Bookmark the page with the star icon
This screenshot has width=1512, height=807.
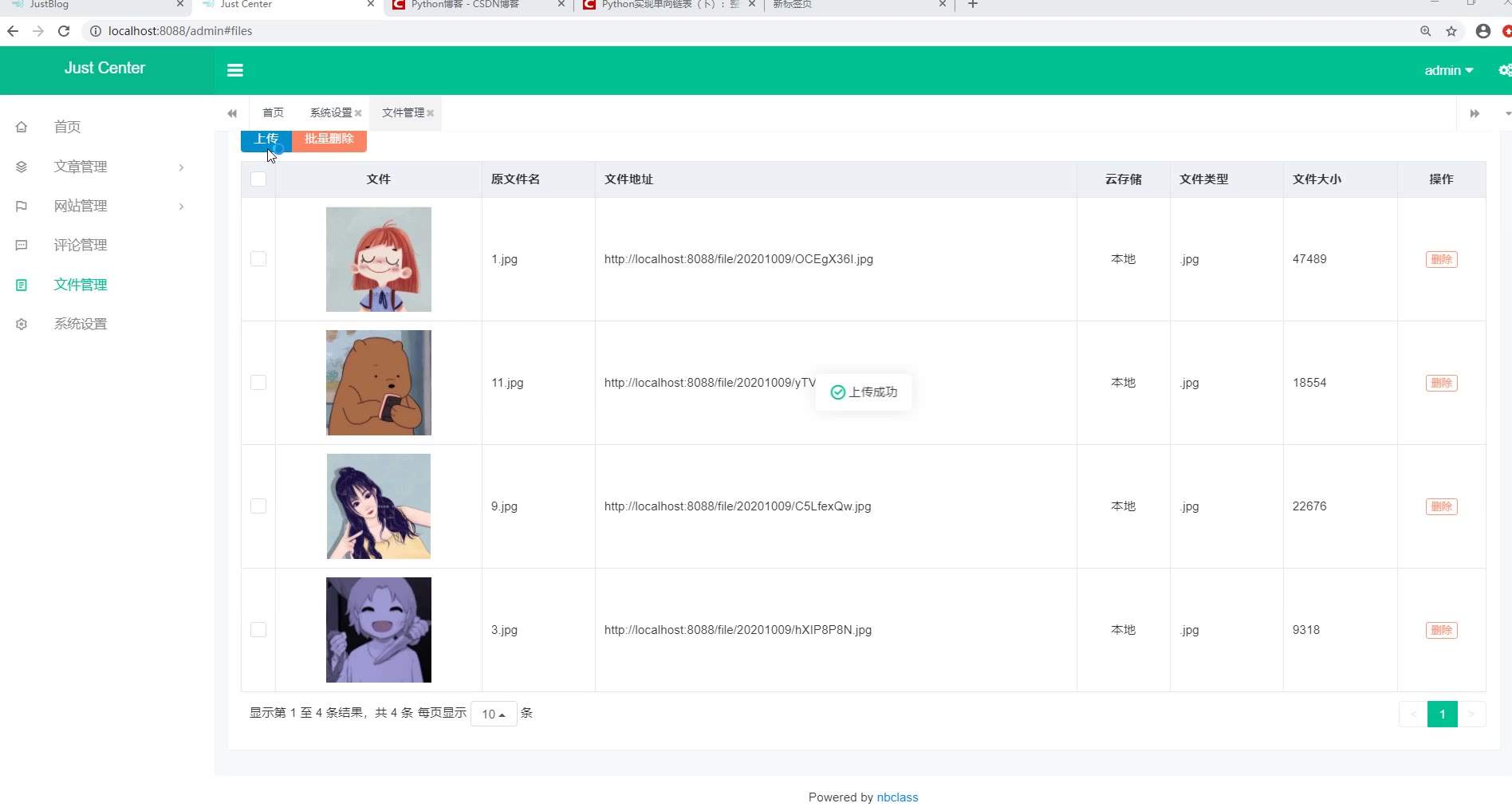(x=1451, y=31)
